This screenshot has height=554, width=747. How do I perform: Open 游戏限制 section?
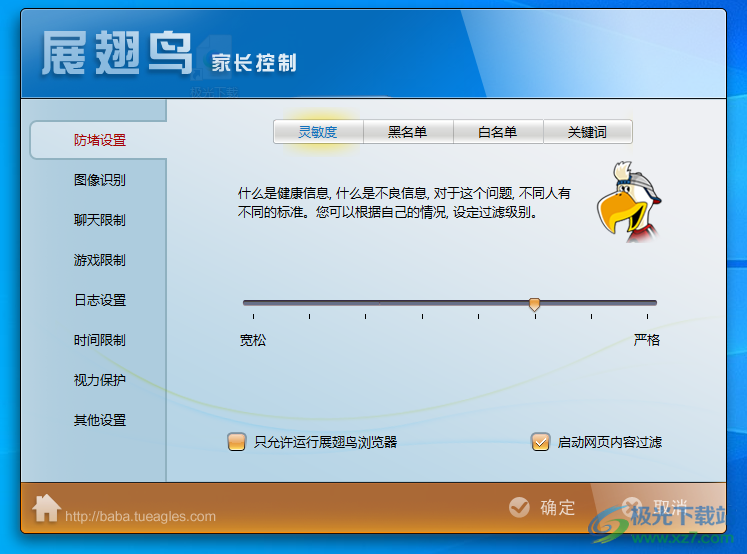pos(100,260)
